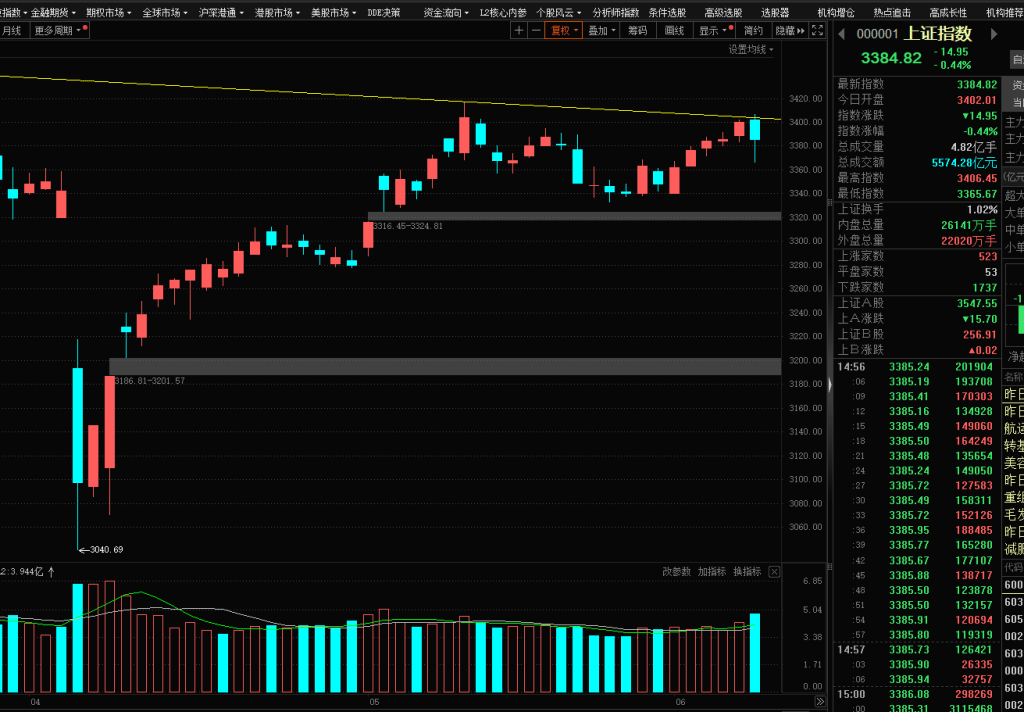Click the 隐藏 hide panel arrows button

coord(791,30)
